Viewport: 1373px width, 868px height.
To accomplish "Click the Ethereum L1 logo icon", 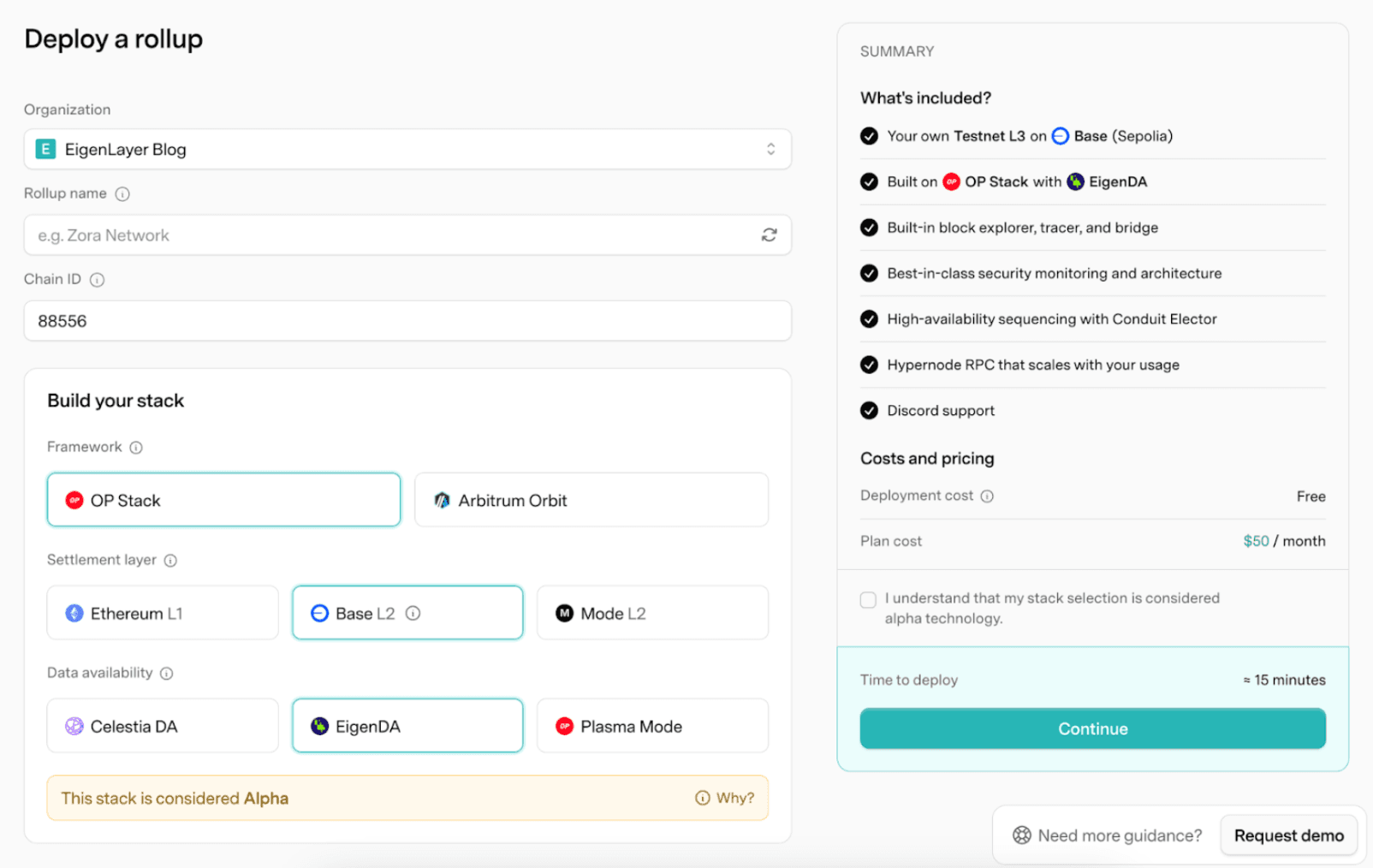I will pos(74,613).
